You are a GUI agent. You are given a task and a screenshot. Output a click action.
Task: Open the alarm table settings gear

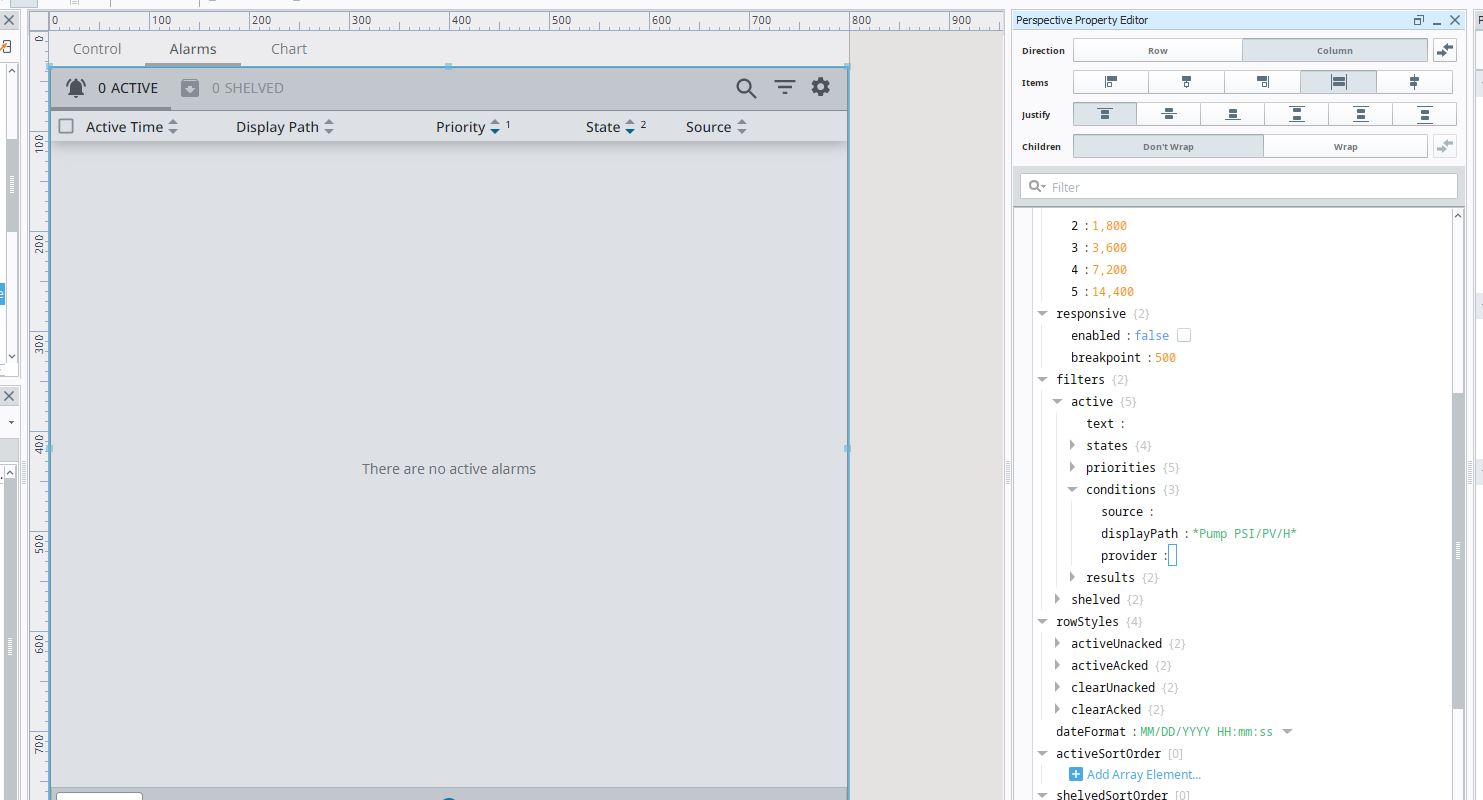821,87
